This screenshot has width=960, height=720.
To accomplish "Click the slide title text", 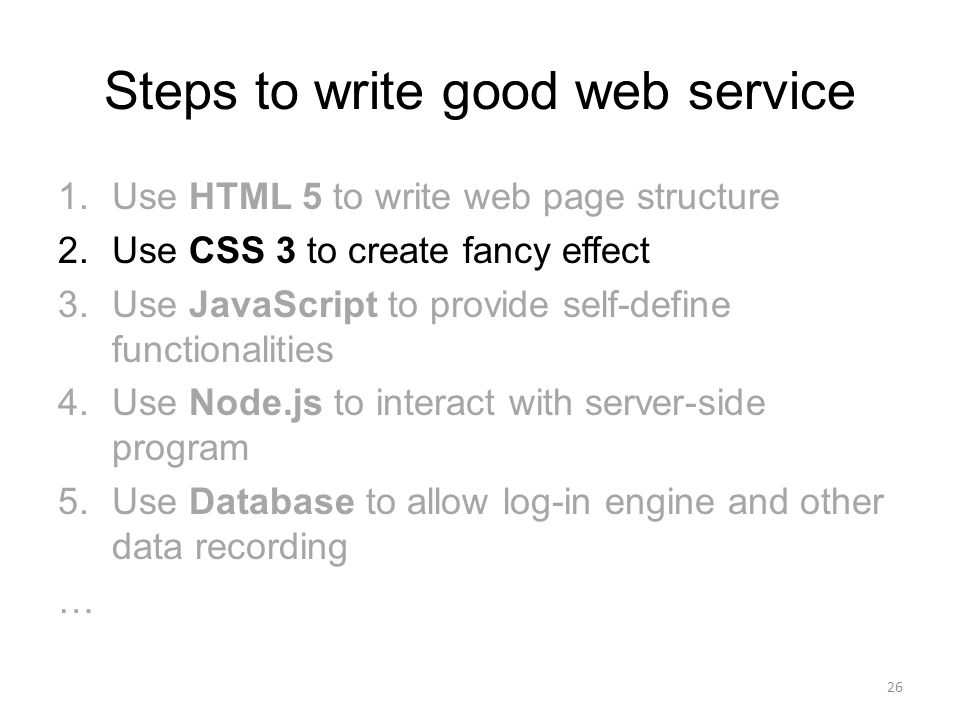I will 479,92.
